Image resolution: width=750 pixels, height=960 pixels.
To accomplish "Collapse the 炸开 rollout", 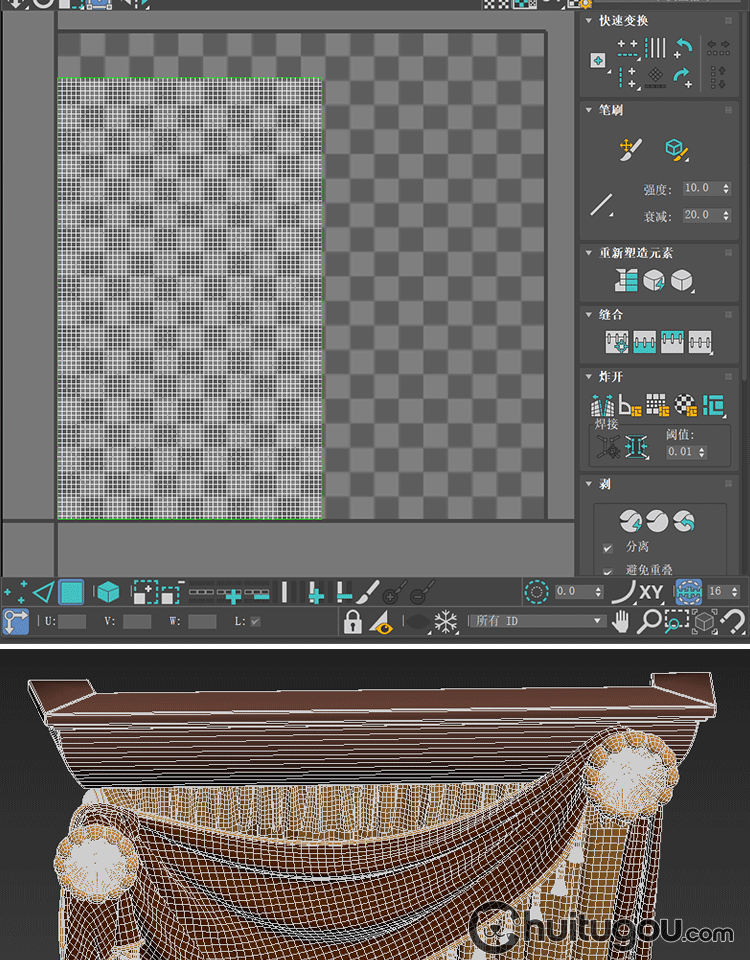I will coord(589,377).
